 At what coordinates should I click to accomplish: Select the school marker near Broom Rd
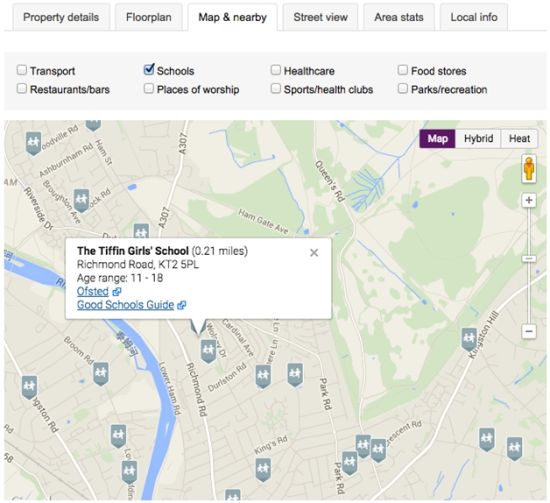(101, 374)
